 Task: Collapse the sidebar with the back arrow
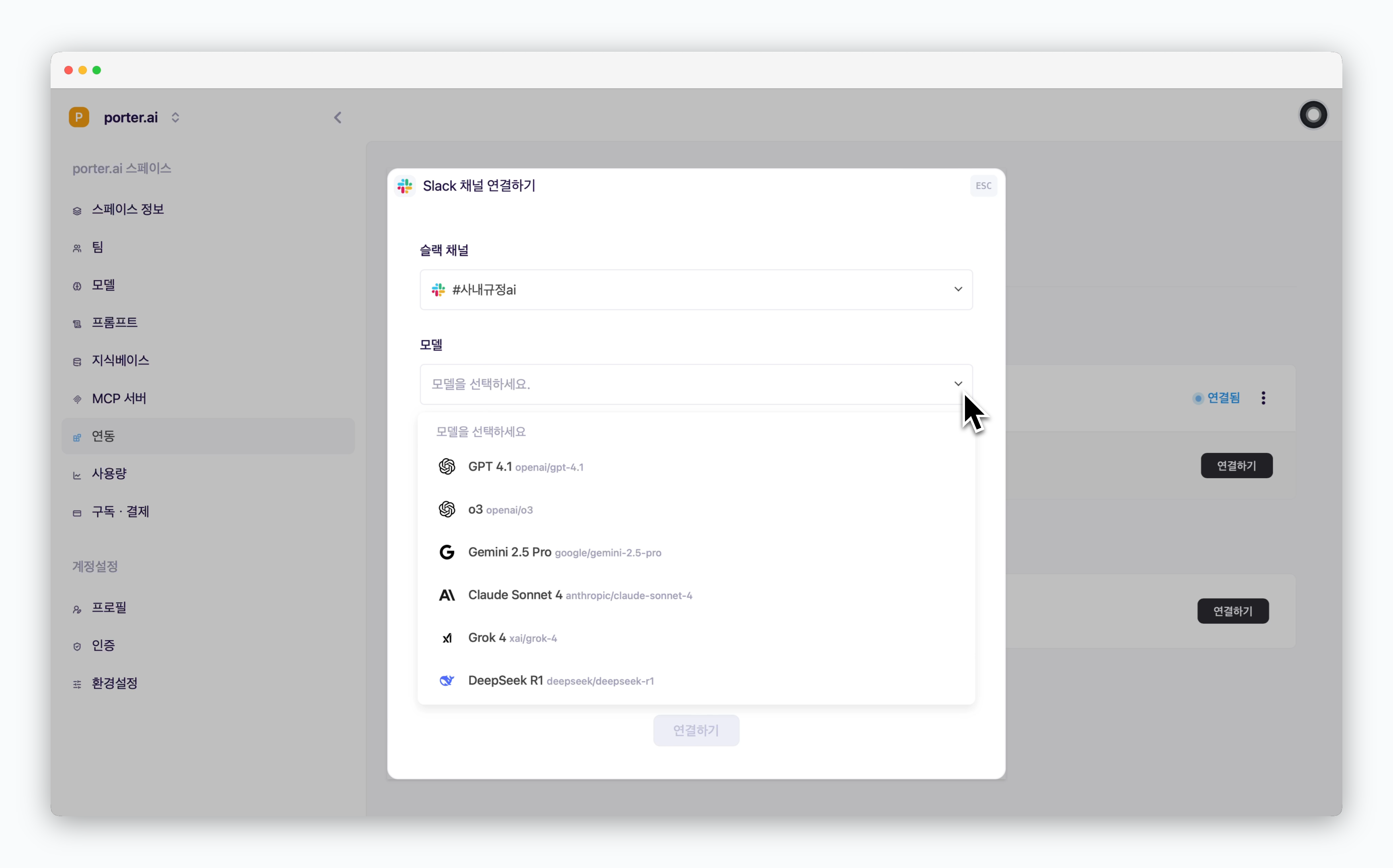(x=338, y=118)
